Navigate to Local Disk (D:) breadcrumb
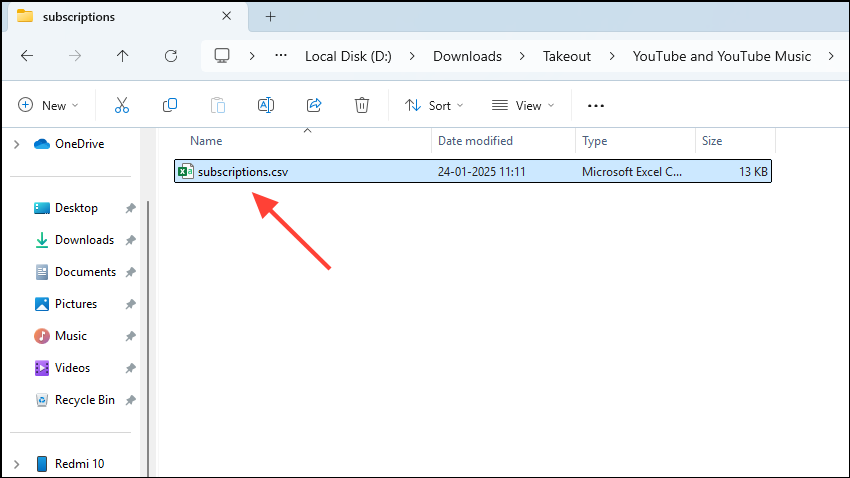 coord(348,56)
